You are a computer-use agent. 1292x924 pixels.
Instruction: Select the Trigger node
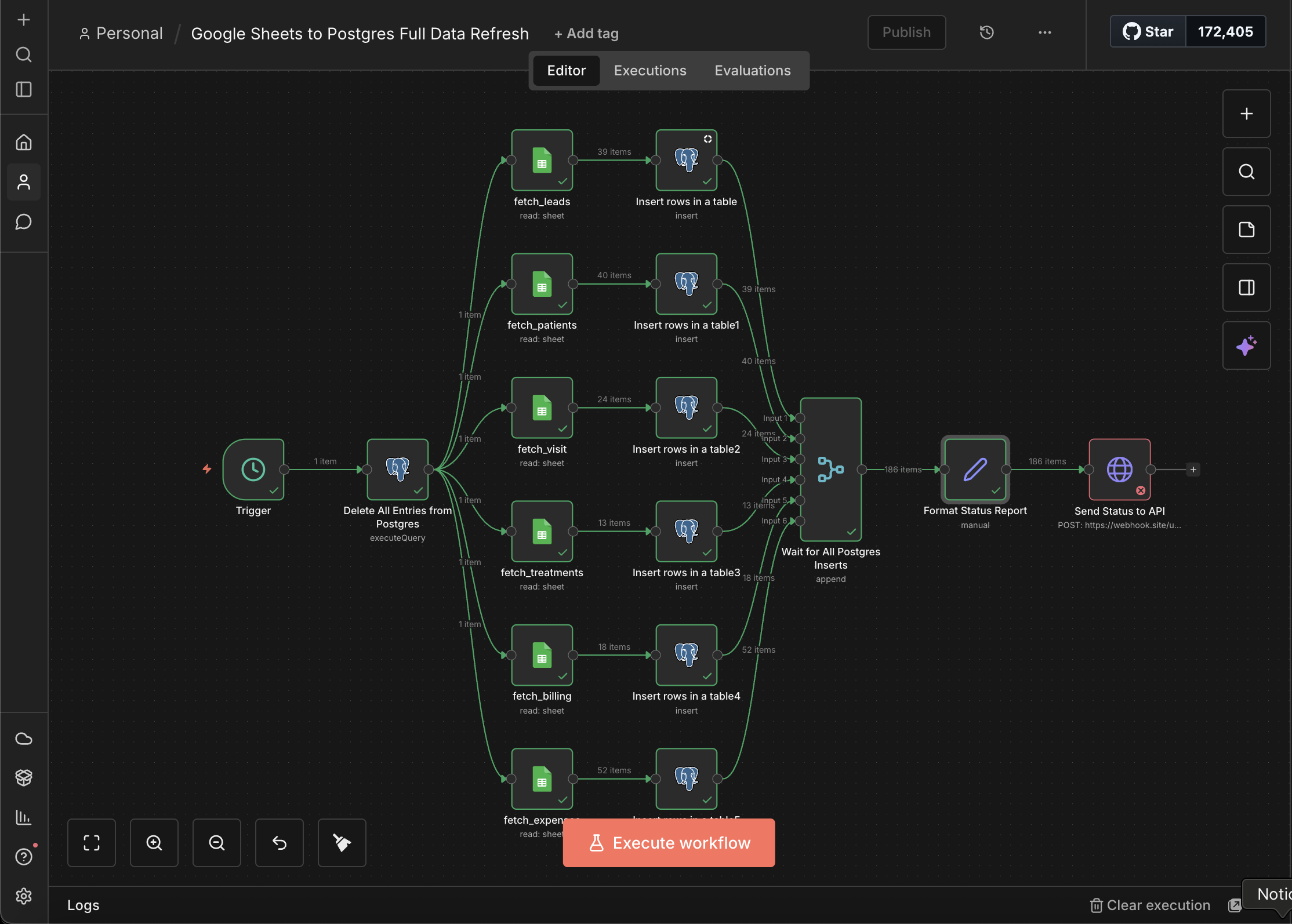click(253, 470)
